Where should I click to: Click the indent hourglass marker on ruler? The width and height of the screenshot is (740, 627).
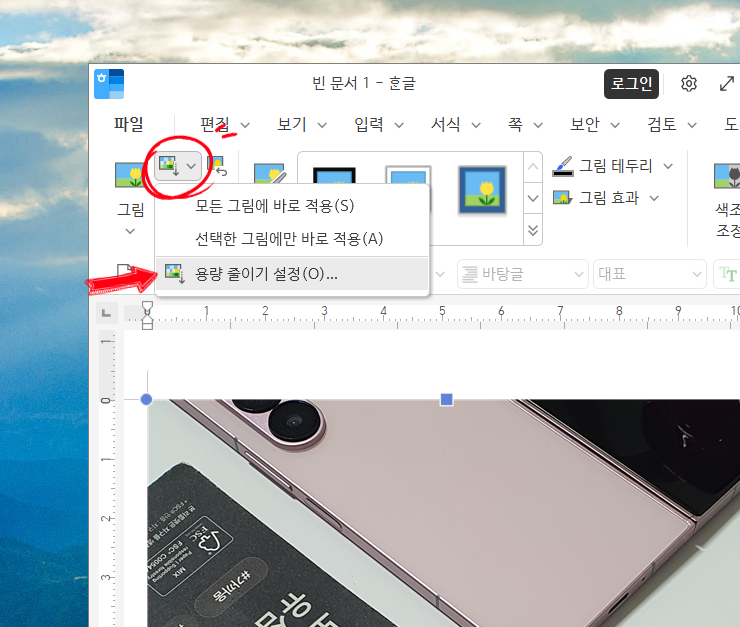pyautogui.click(x=147, y=315)
